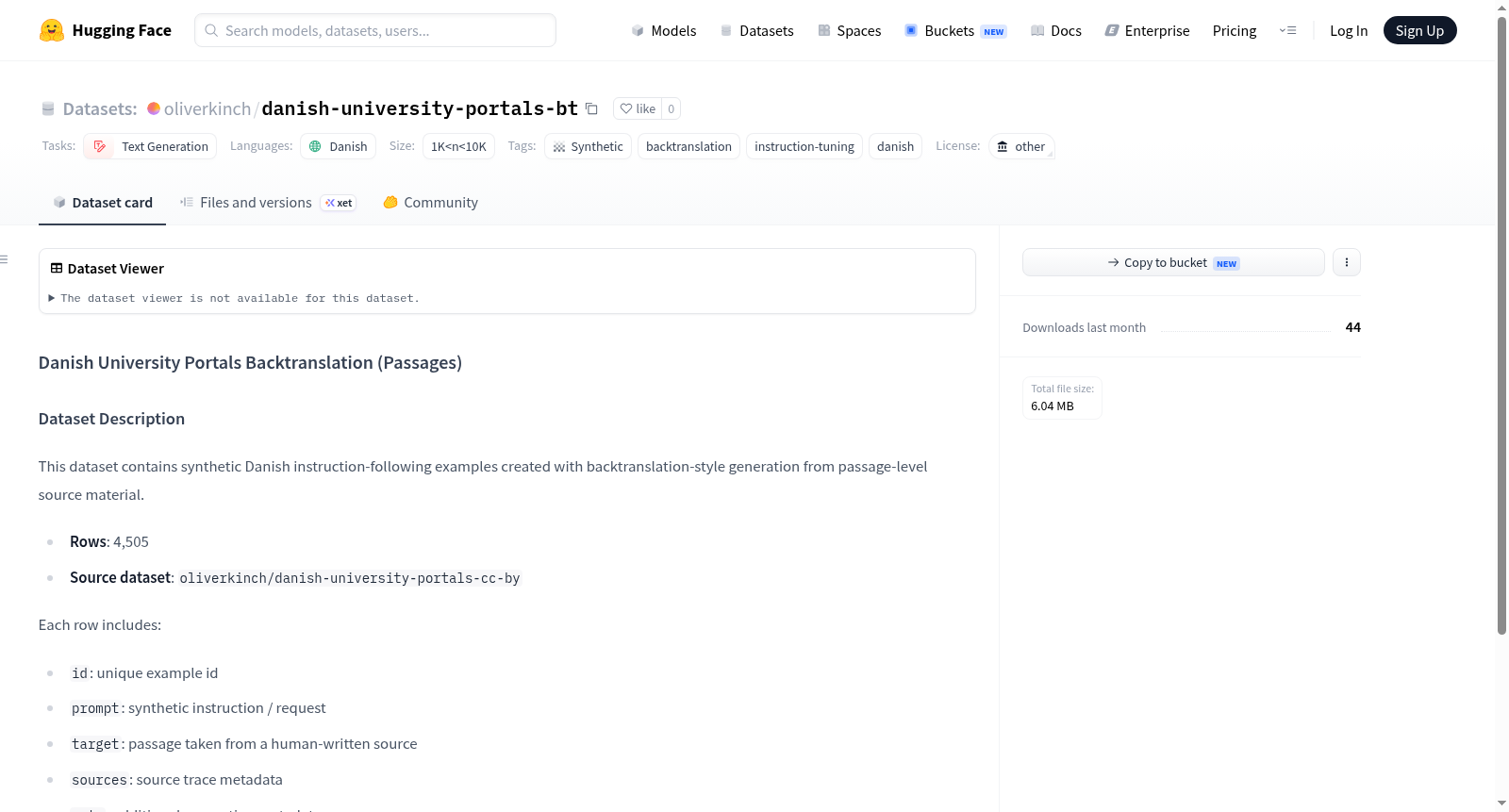The width and height of the screenshot is (1509, 812).
Task: Open the Dataset card tab
Action: point(102,203)
